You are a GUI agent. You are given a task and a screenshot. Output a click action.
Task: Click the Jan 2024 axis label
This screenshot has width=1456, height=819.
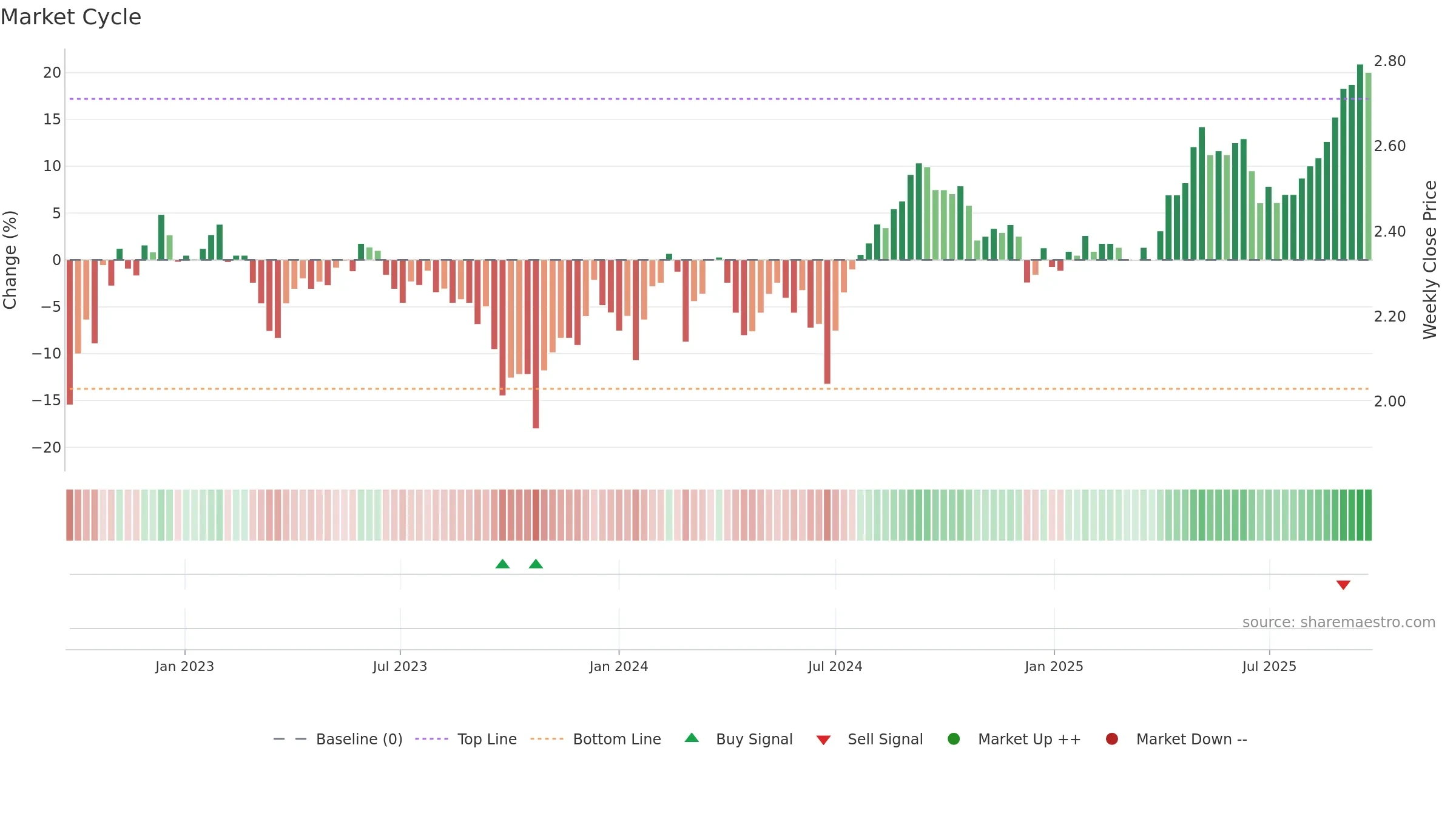click(619, 667)
